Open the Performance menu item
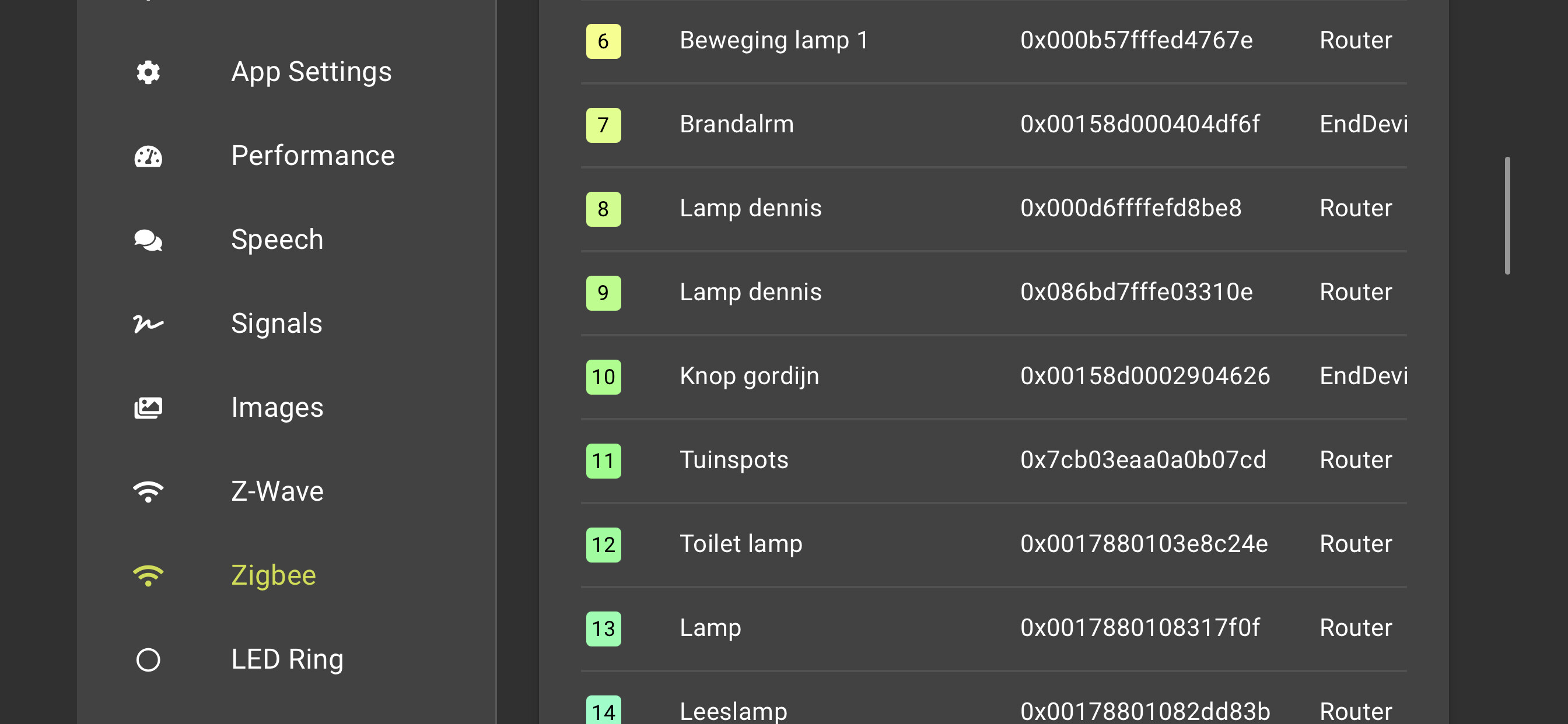Screen dimensions: 1568x724 click(x=313, y=156)
